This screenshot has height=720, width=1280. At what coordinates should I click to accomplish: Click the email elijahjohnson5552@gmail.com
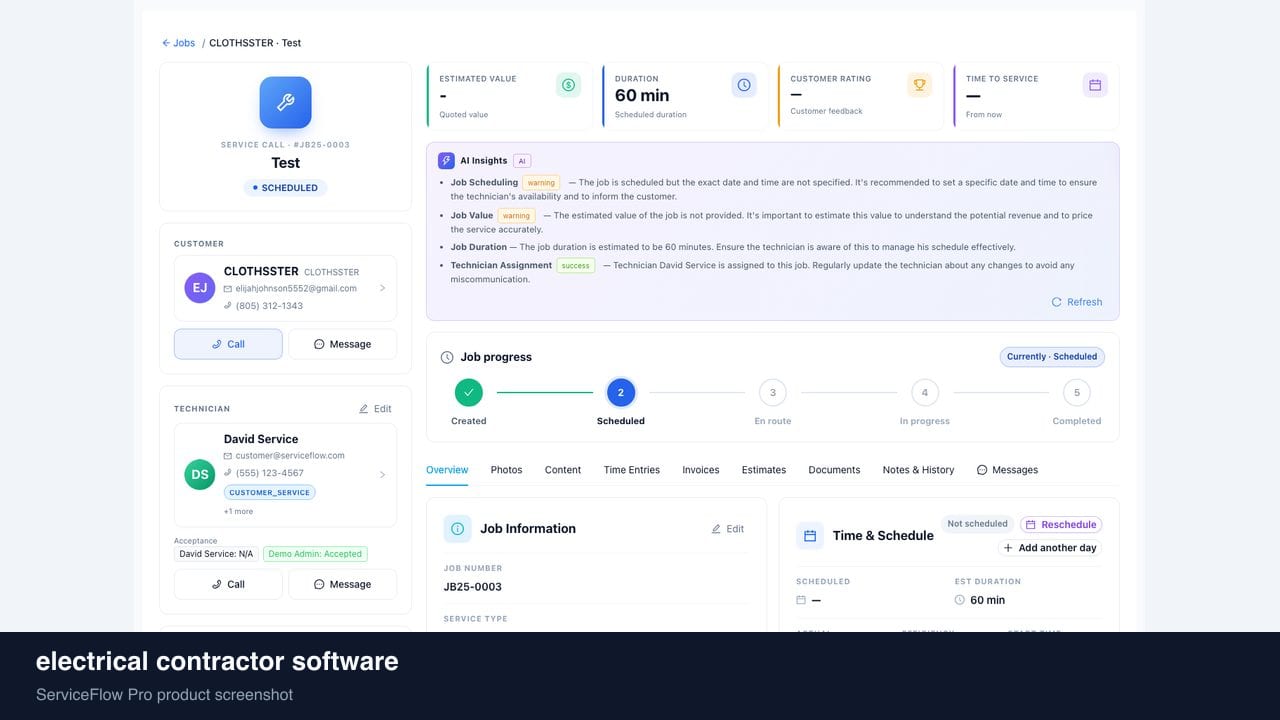pos(296,289)
